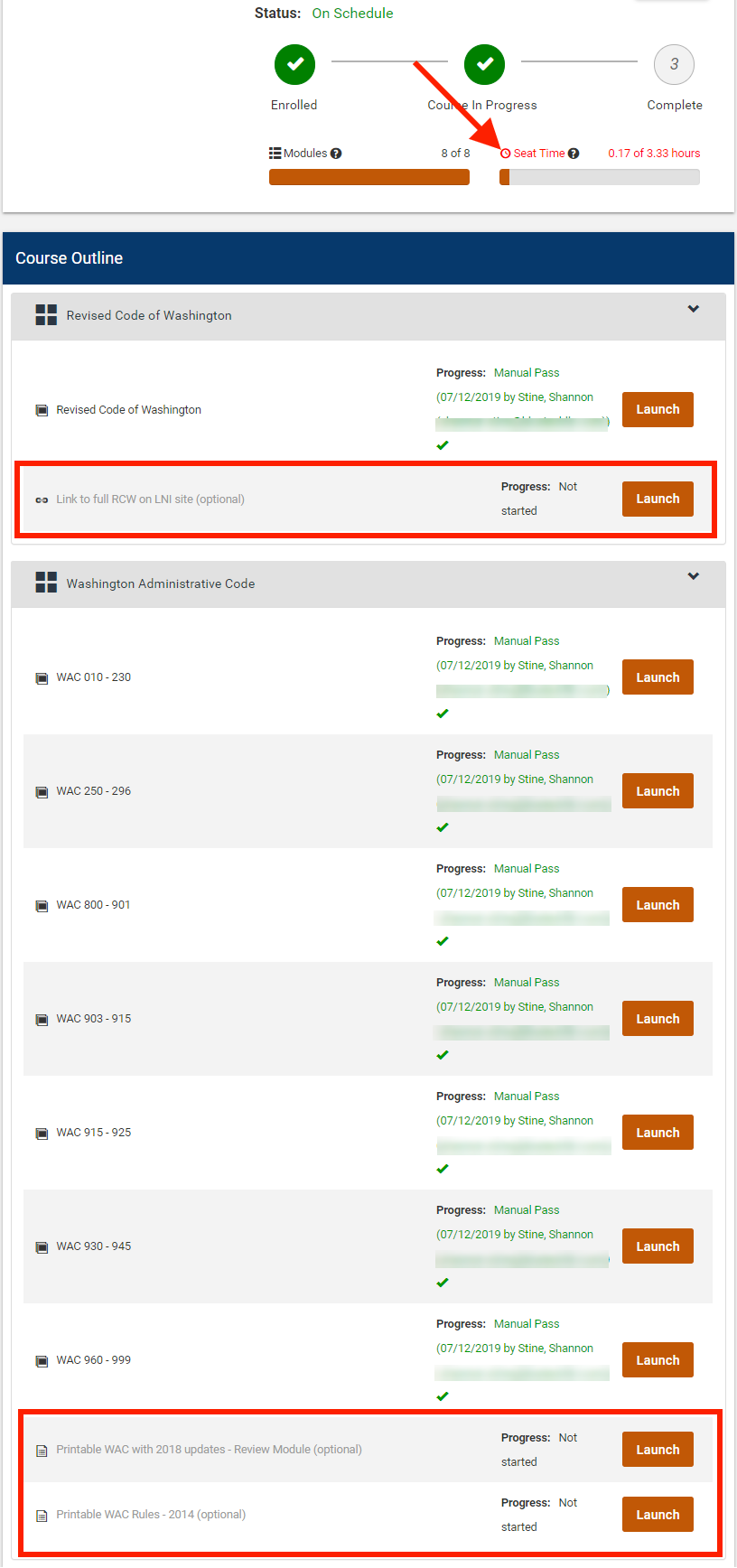Click the Modules list icon

[275, 154]
